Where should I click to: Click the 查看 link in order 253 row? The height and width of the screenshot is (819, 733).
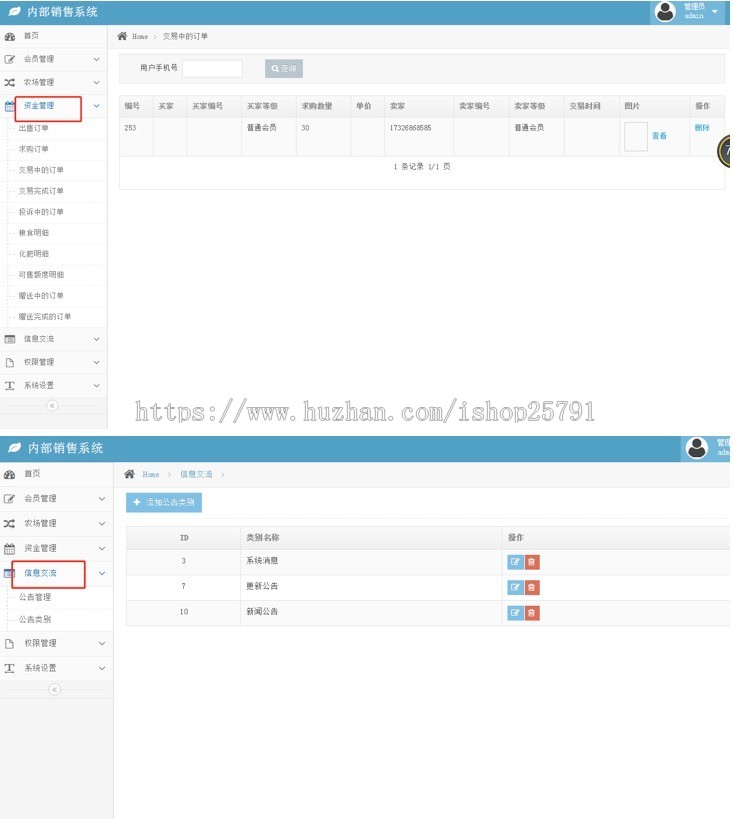click(659, 136)
